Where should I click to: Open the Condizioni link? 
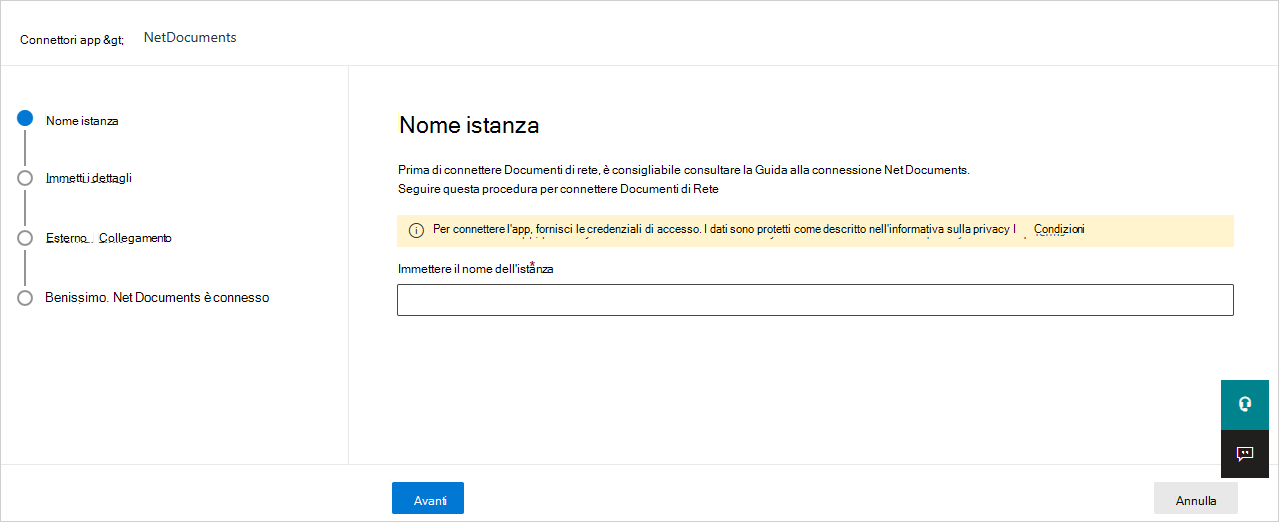pos(1059,230)
